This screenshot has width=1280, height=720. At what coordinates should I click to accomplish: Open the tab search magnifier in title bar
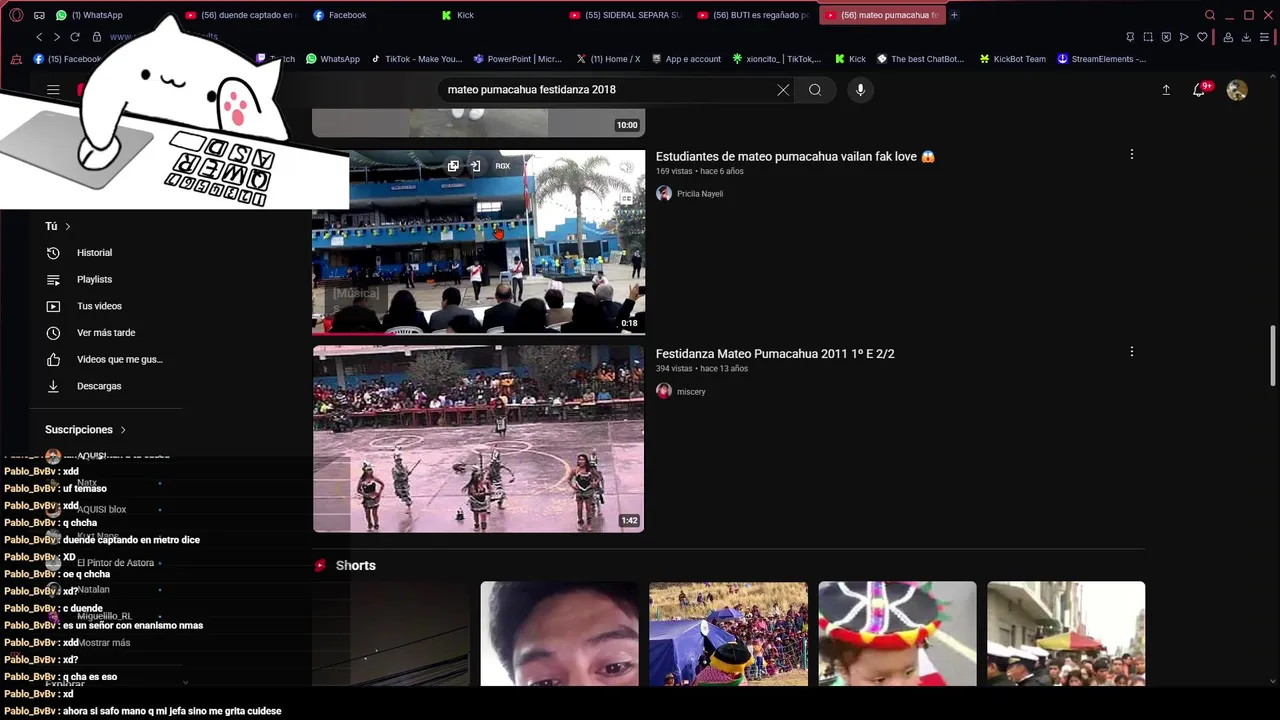[x=1210, y=15]
